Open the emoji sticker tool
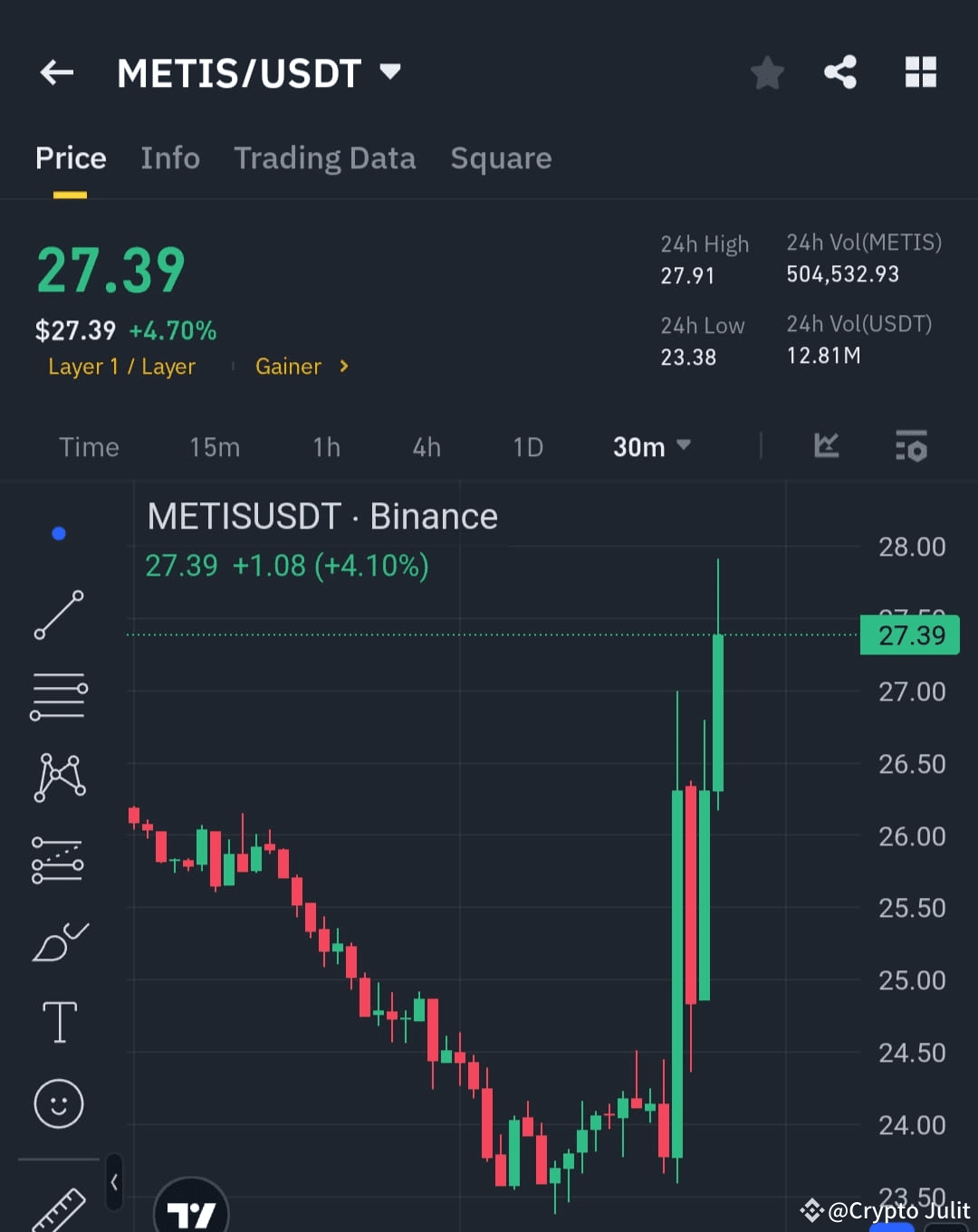This screenshot has width=978, height=1232. (59, 1103)
